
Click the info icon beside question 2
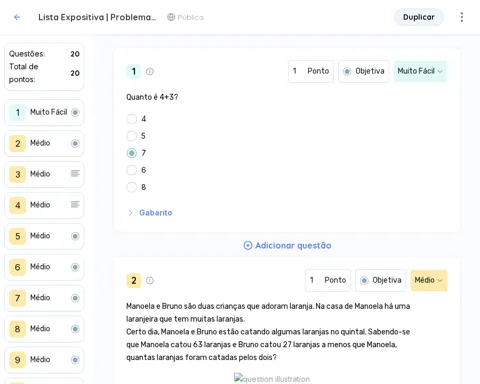tap(150, 280)
